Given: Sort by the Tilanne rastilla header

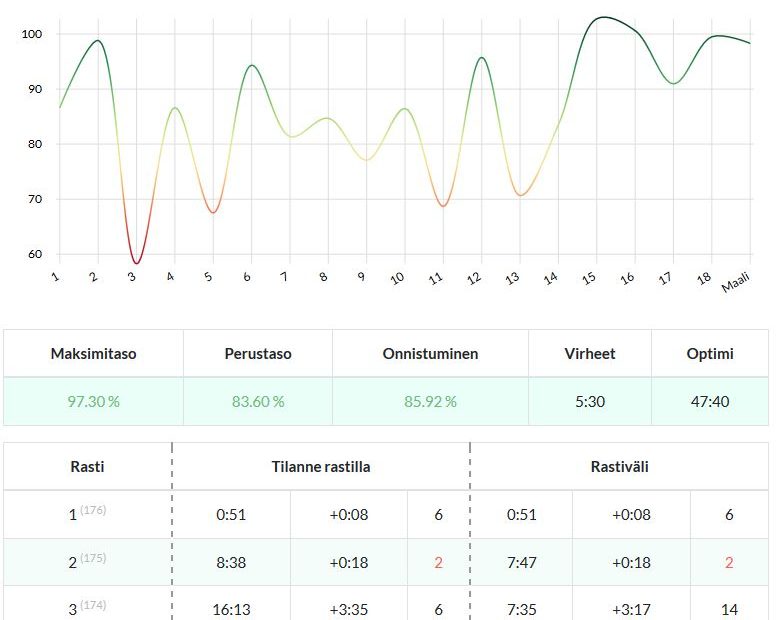Looking at the screenshot, I should (320, 466).
